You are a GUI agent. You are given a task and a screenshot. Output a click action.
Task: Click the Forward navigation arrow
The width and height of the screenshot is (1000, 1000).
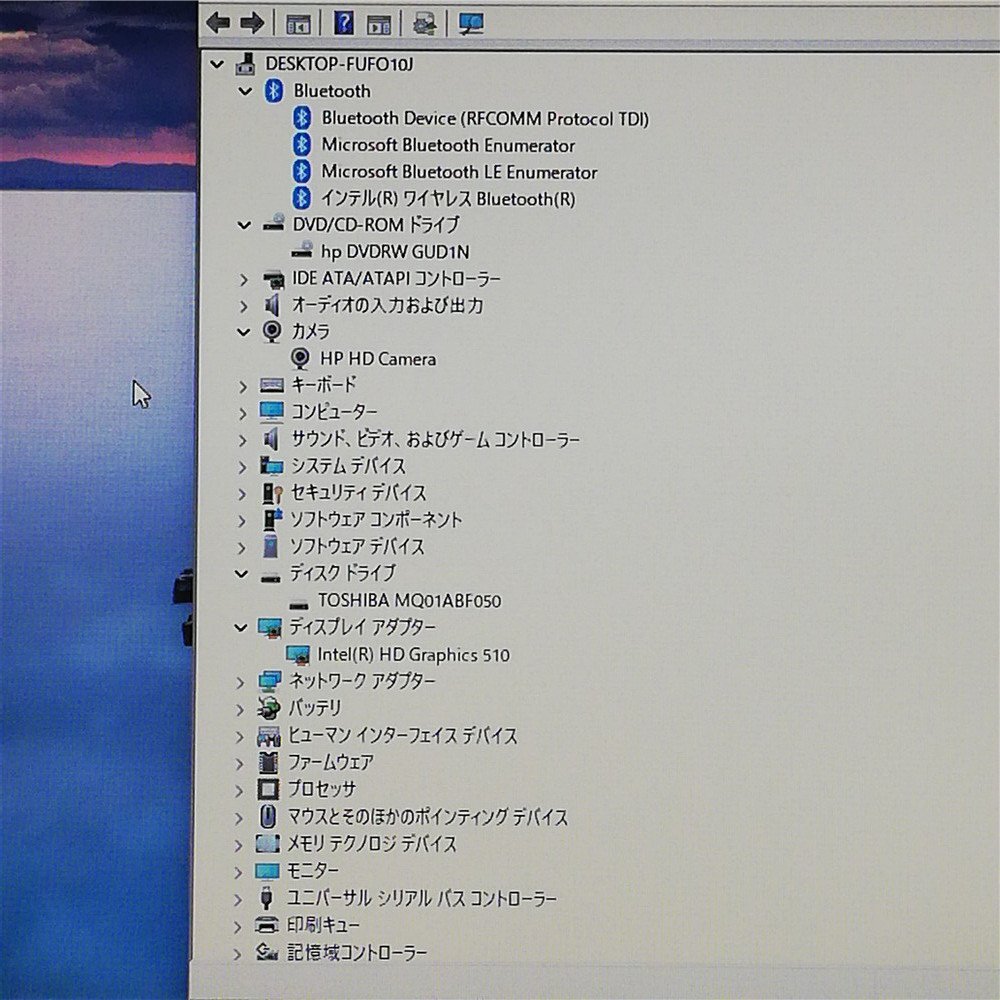pyautogui.click(x=252, y=22)
